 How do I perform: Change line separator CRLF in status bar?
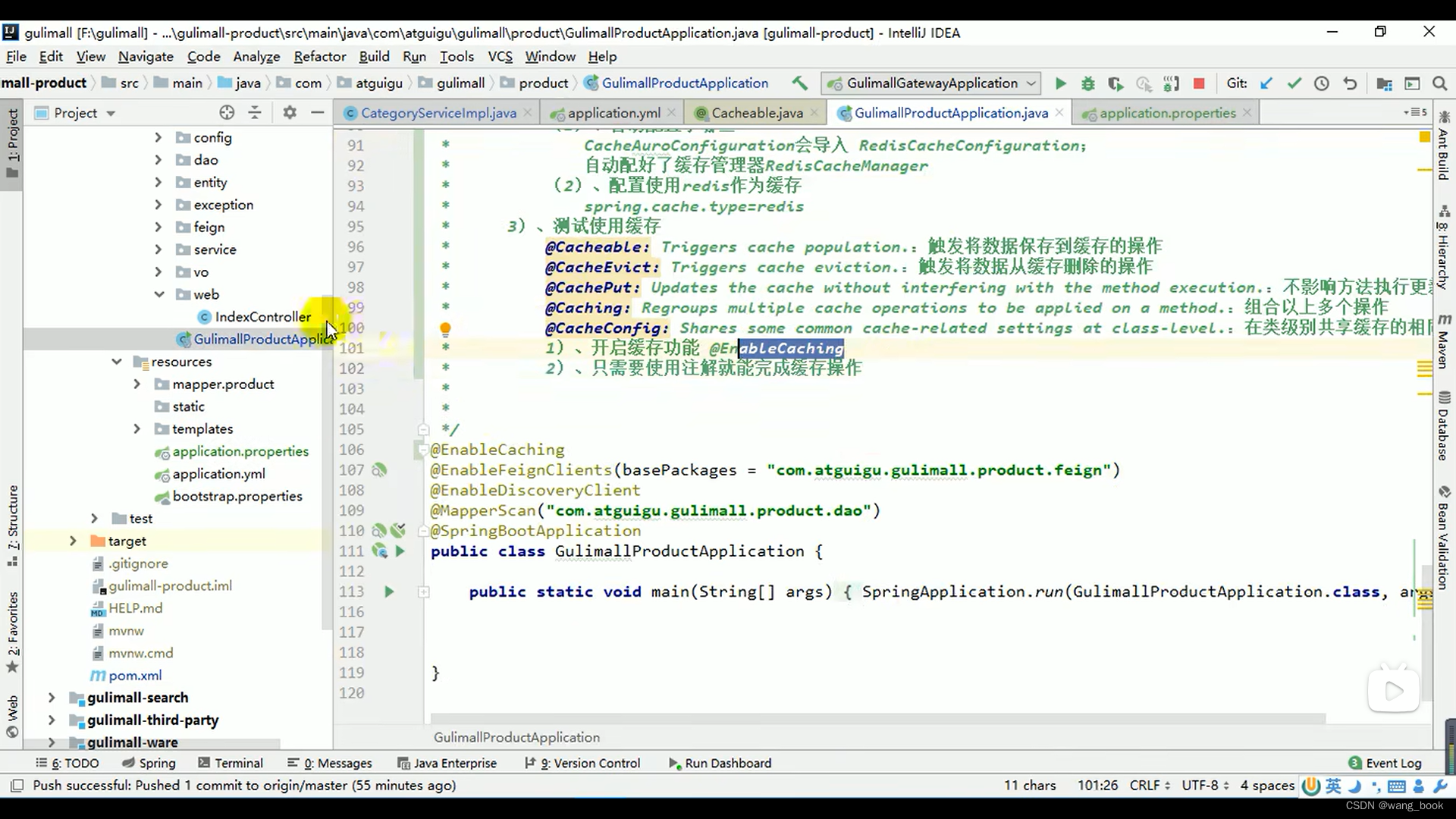[x=1150, y=786]
